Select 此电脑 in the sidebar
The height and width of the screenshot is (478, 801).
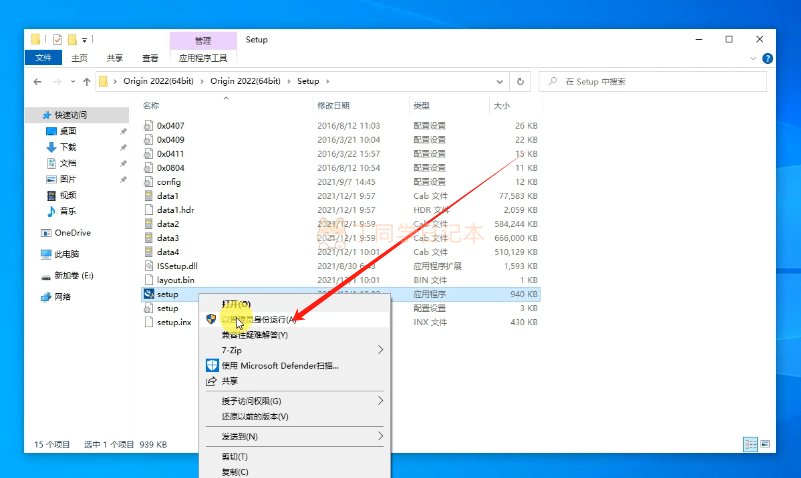point(69,254)
